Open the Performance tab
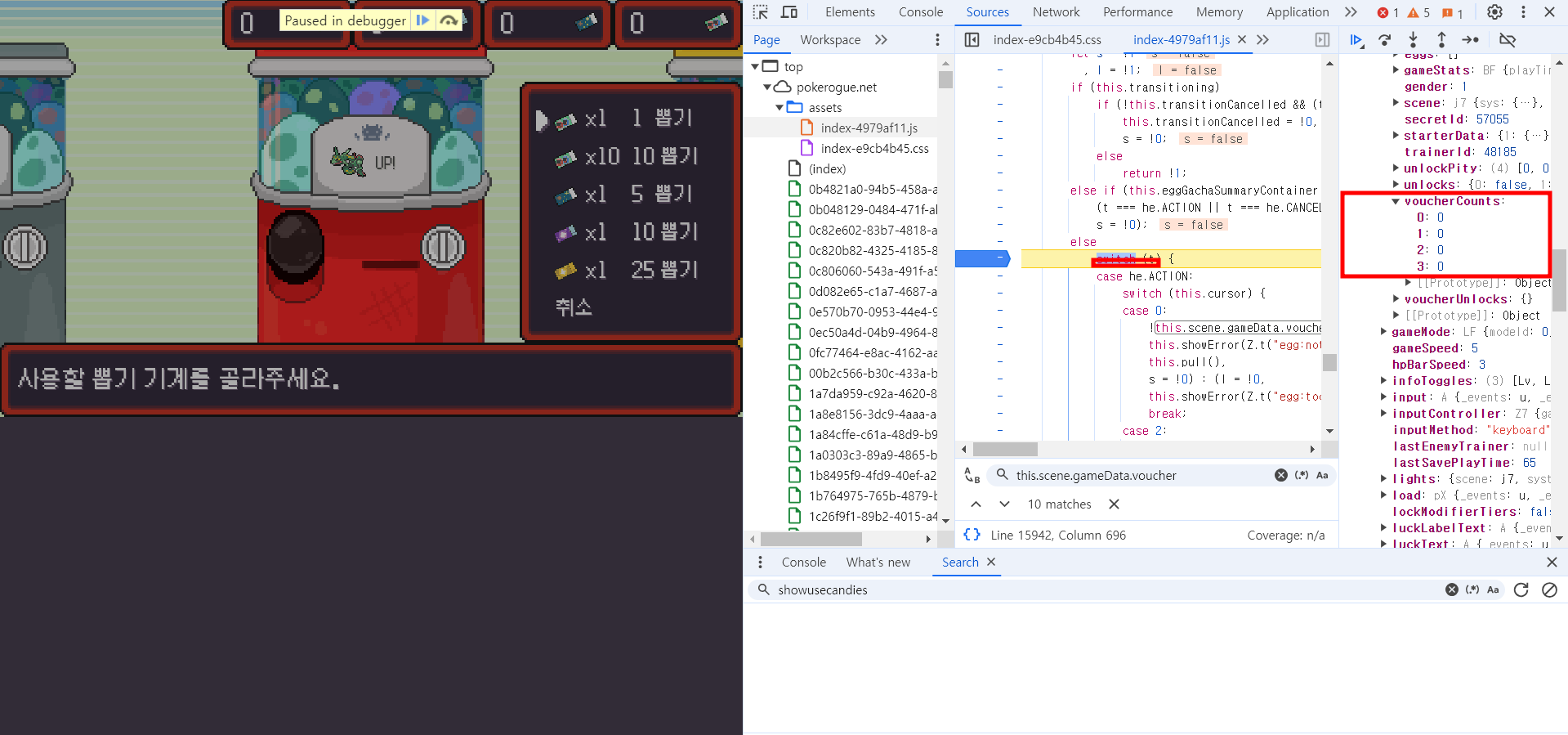Image resolution: width=1568 pixels, height=735 pixels. pos(1137,12)
